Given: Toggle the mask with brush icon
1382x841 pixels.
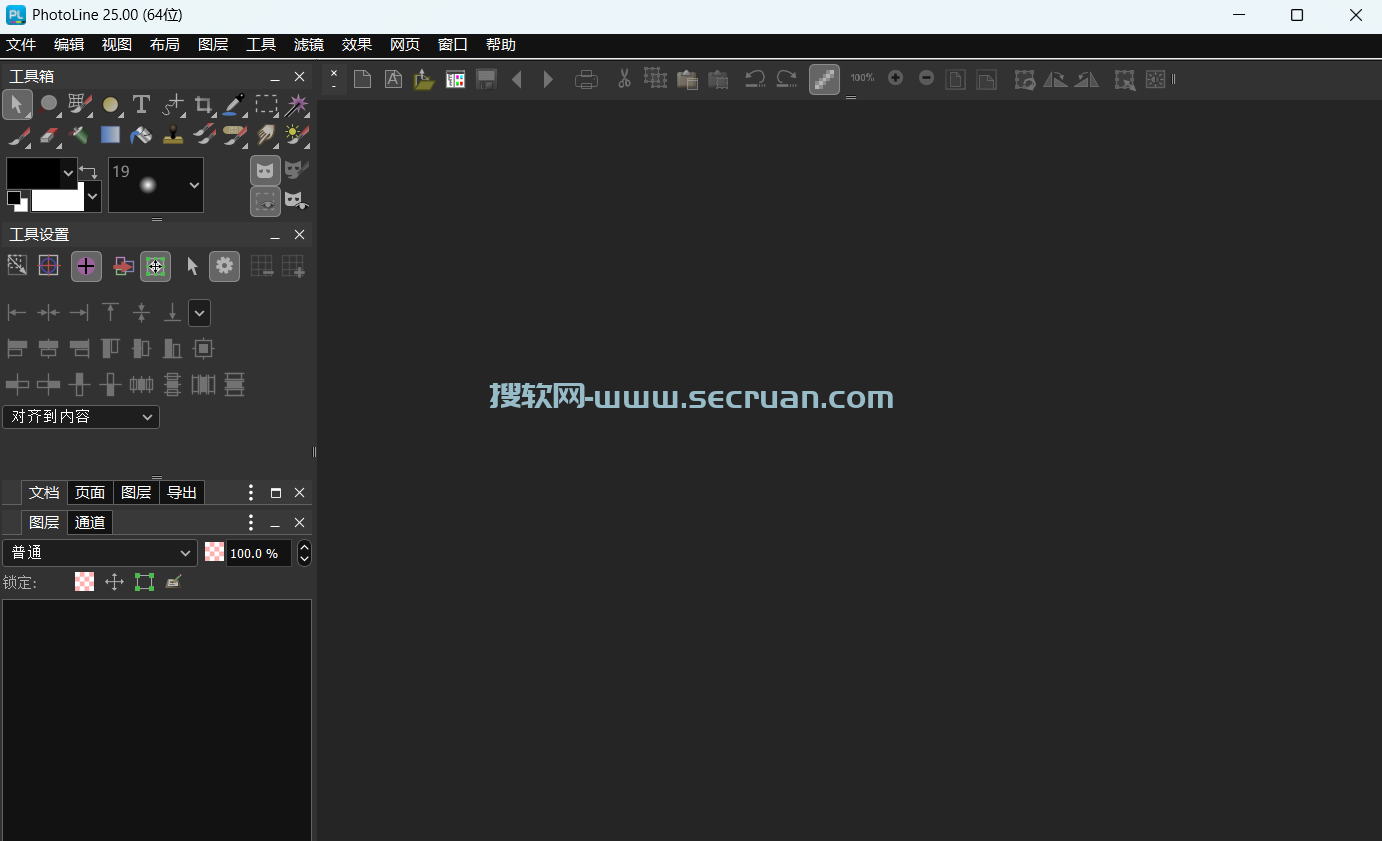Looking at the screenshot, I should coord(296,170).
